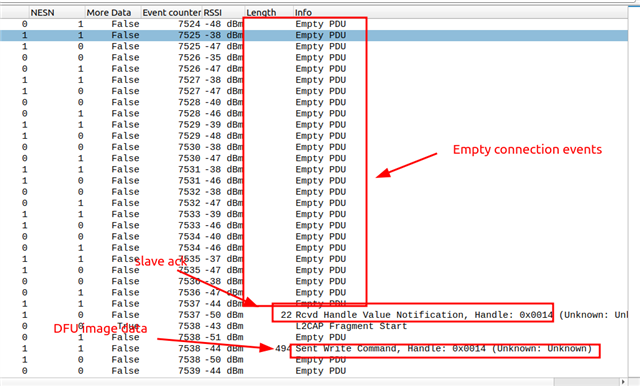Viewport: 640px width, 386px height.
Task: Open the Rcvd Handle Value Notification packet
Action: point(314,315)
